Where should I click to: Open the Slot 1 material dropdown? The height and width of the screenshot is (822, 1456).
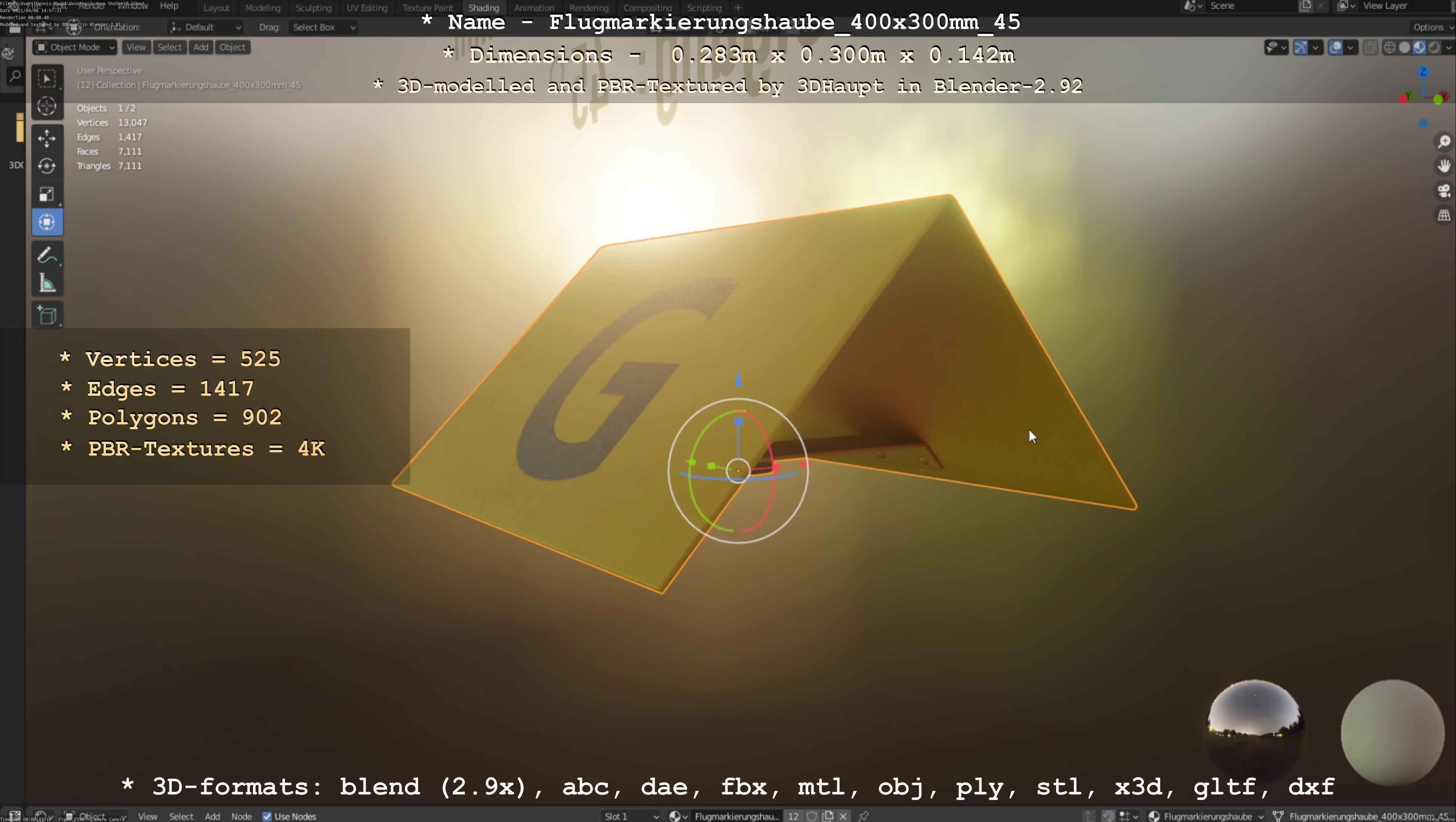[631, 816]
